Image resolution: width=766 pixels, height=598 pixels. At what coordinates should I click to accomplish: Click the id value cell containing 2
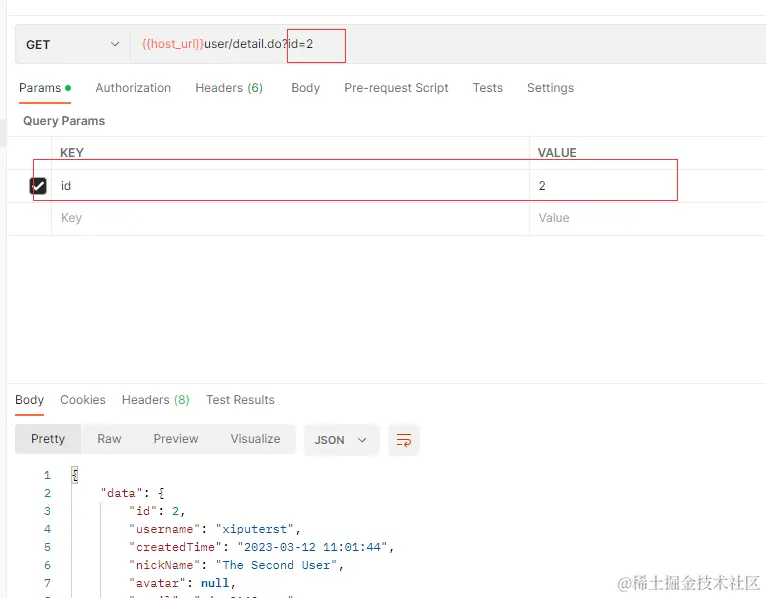(647, 186)
